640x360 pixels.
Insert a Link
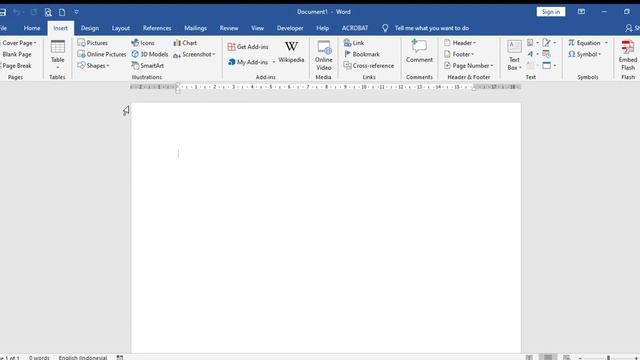(x=354, y=43)
